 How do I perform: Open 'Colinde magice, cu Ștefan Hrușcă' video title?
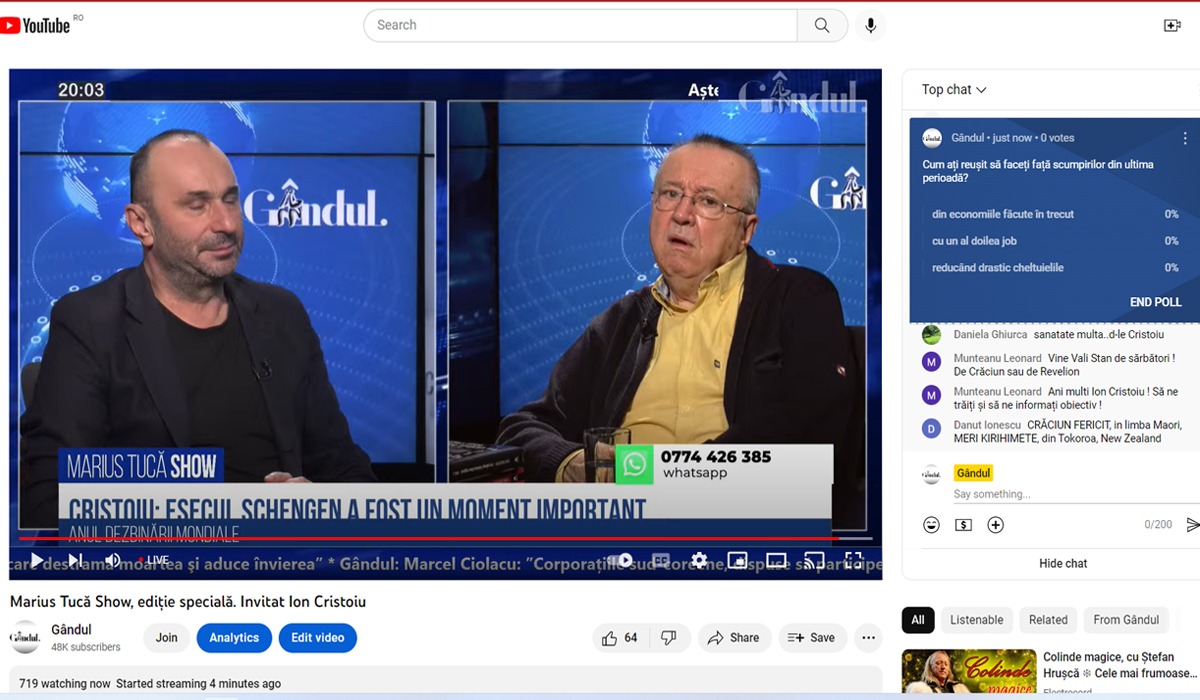(x=1119, y=665)
